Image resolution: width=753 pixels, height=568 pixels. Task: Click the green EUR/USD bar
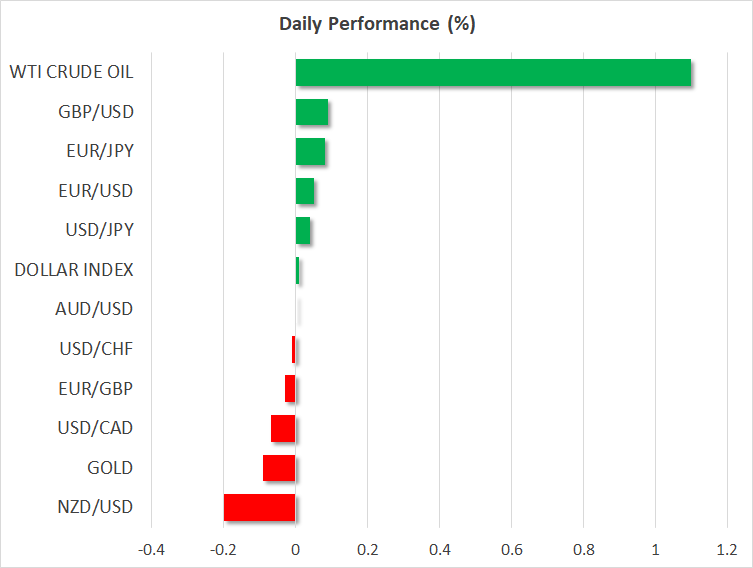305,191
